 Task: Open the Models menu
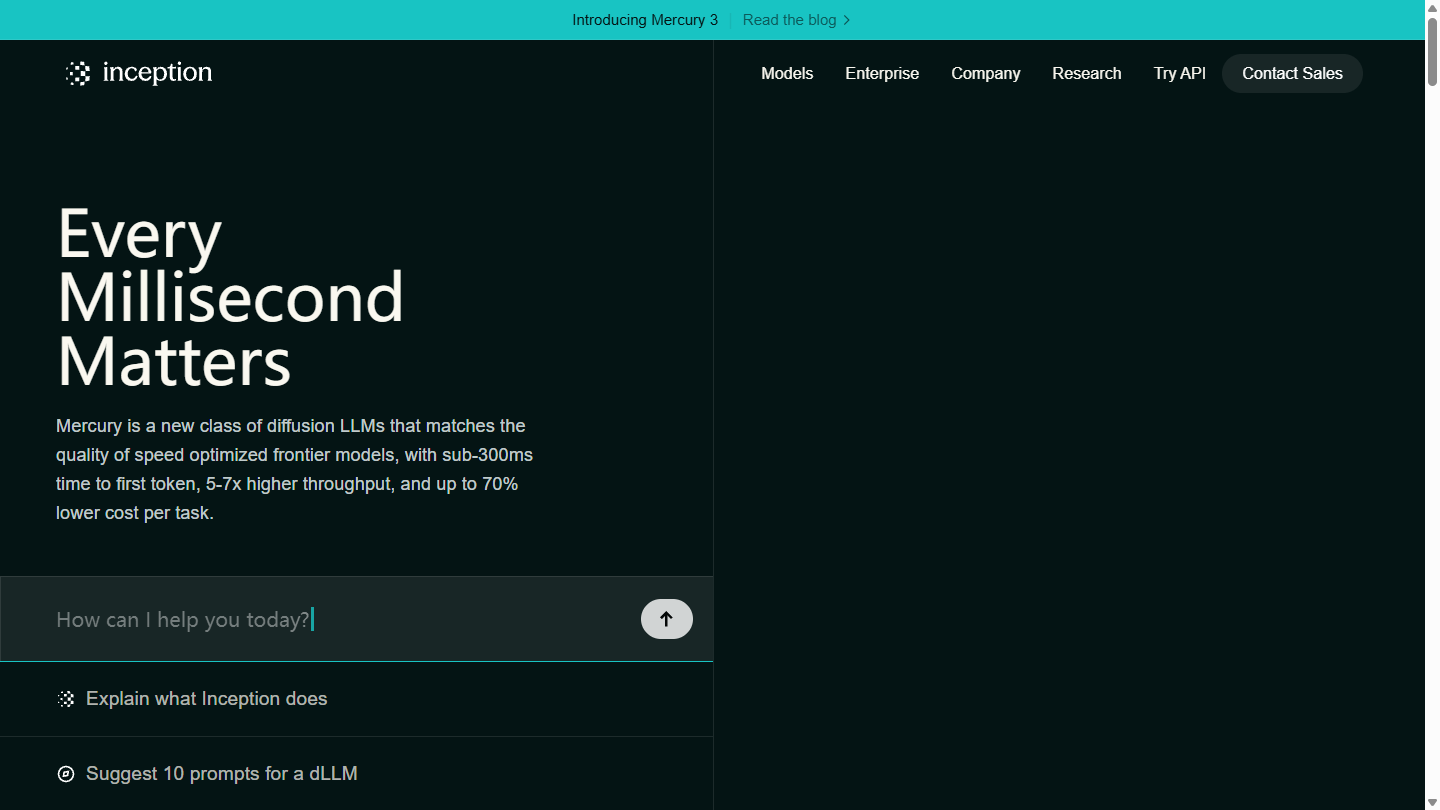click(x=787, y=73)
